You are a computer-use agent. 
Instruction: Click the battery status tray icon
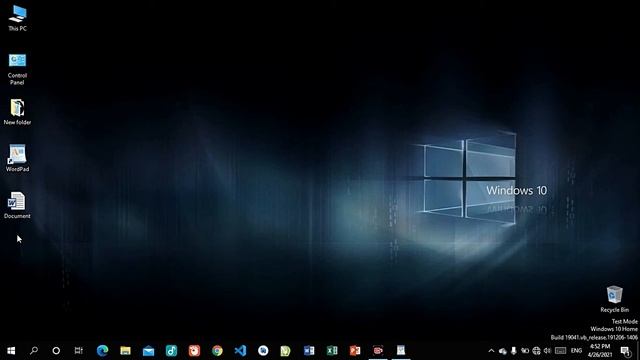pyautogui.click(x=525, y=351)
